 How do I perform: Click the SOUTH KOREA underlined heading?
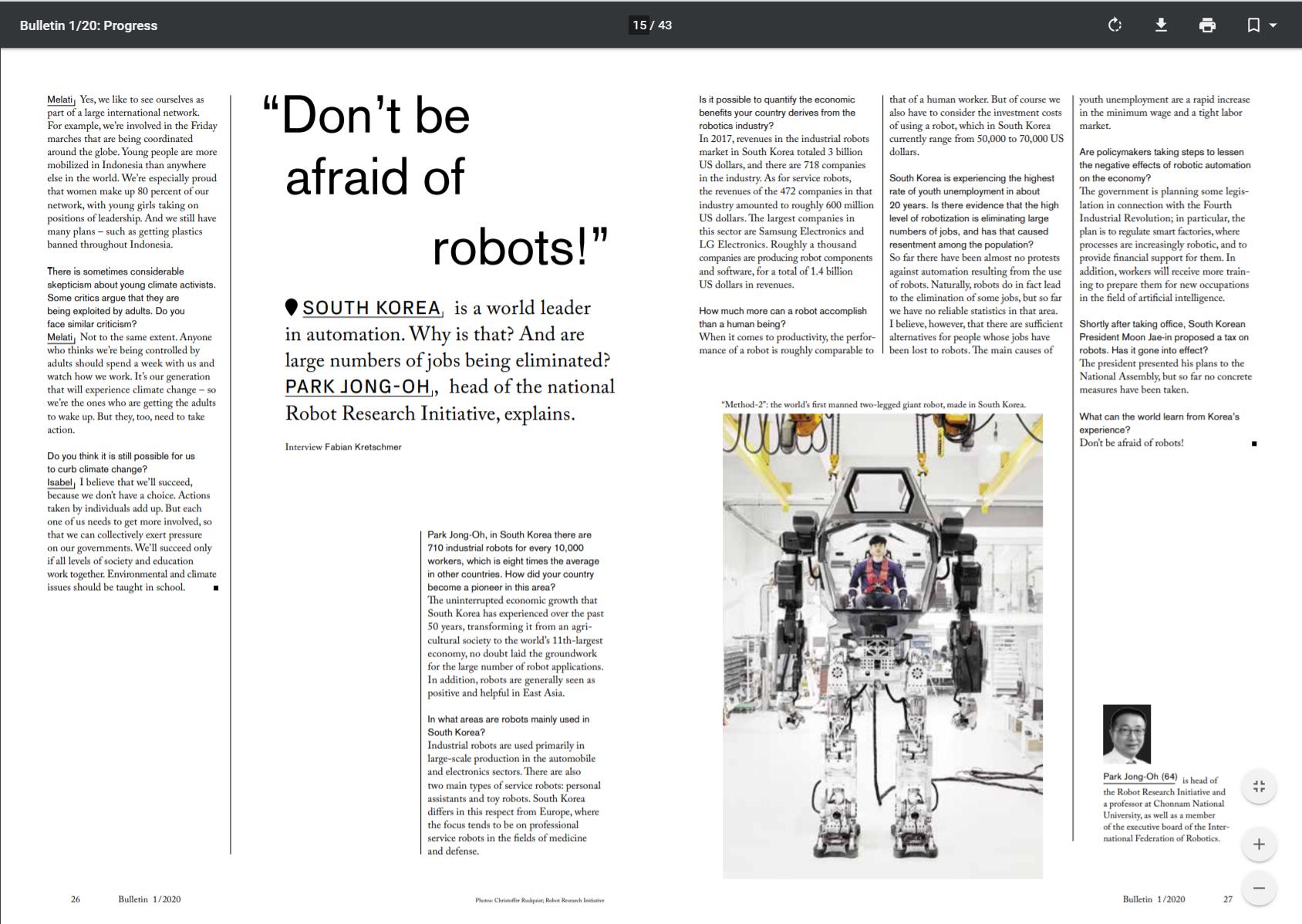point(371,308)
